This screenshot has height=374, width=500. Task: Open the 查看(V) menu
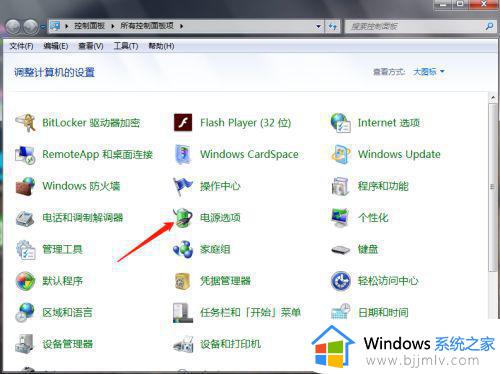91,46
